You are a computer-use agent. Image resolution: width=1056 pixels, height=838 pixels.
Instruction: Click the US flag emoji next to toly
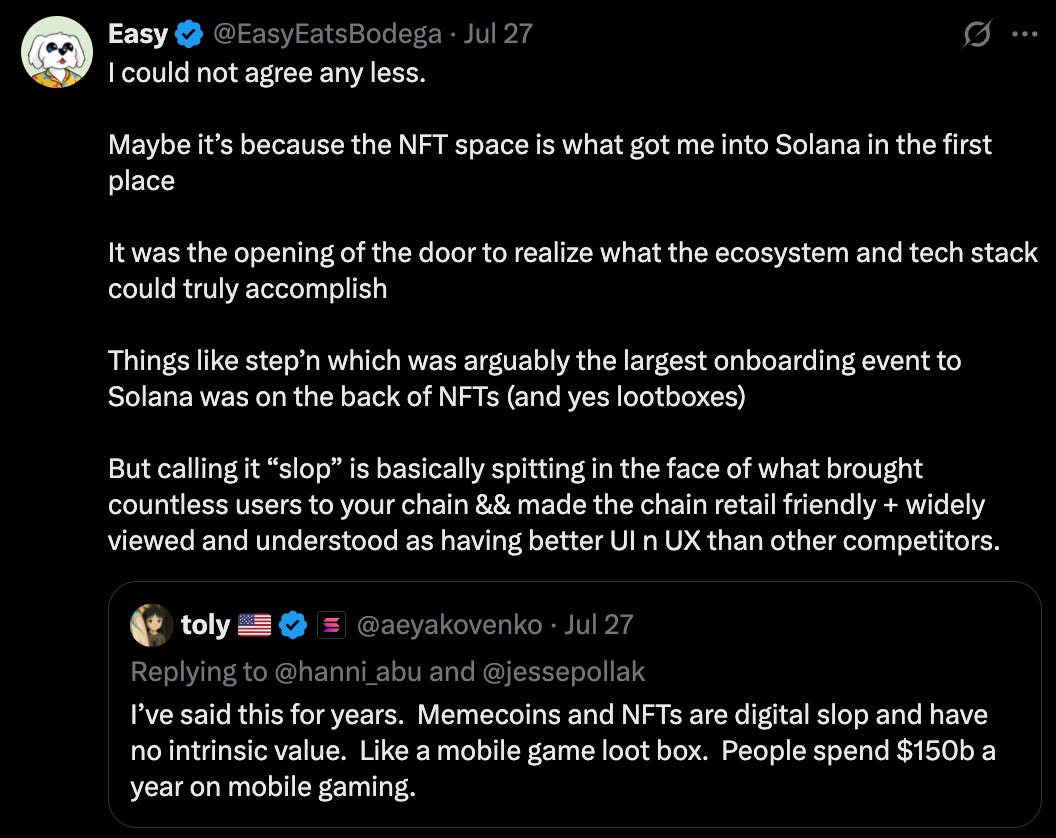pos(255,625)
